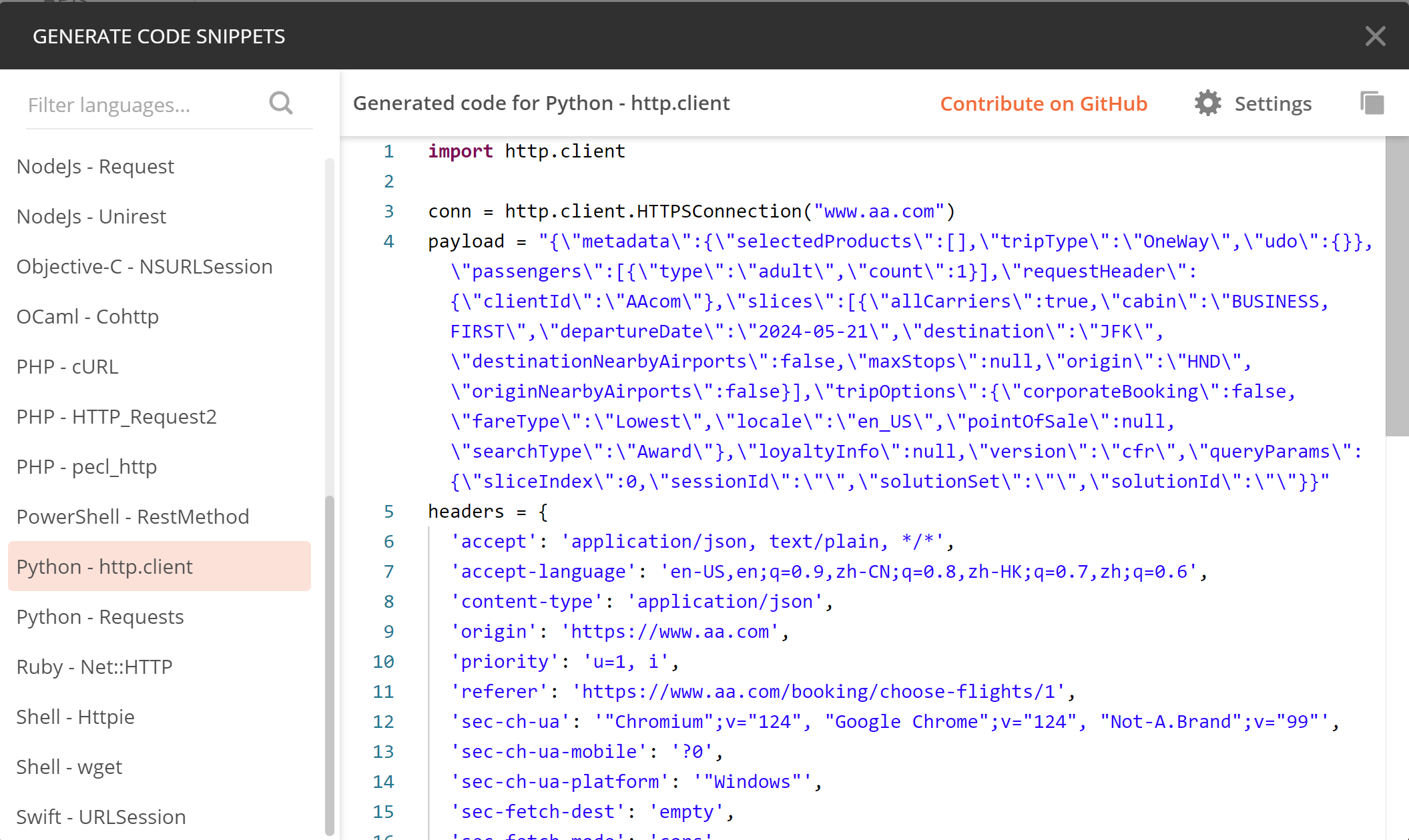1409x840 pixels.
Task: Choose PHP - pecl_http option
Action: (160, 466)
